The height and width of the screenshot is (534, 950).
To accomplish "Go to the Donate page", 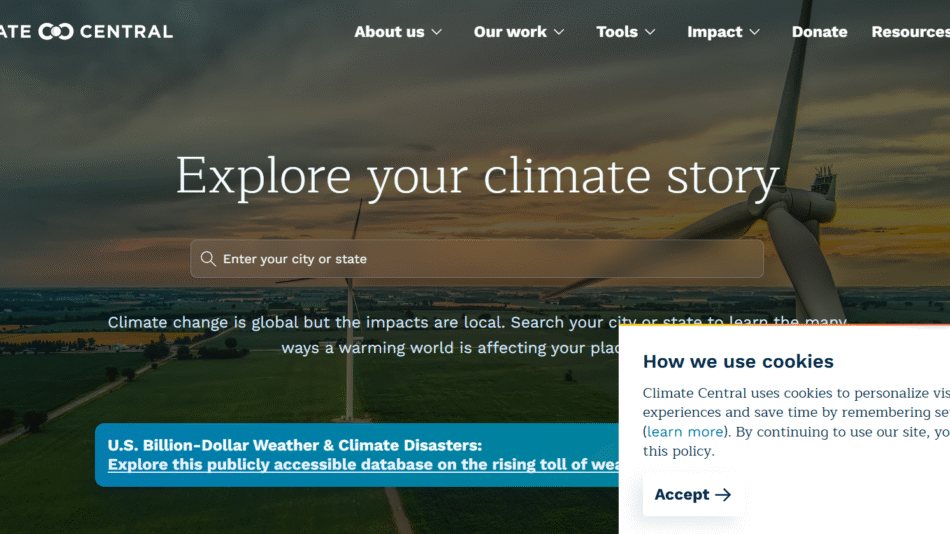I will point(819,32).
